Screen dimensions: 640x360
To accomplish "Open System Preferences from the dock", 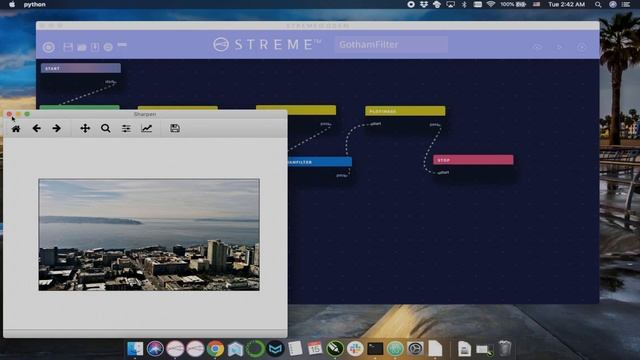I will (415, 349).
